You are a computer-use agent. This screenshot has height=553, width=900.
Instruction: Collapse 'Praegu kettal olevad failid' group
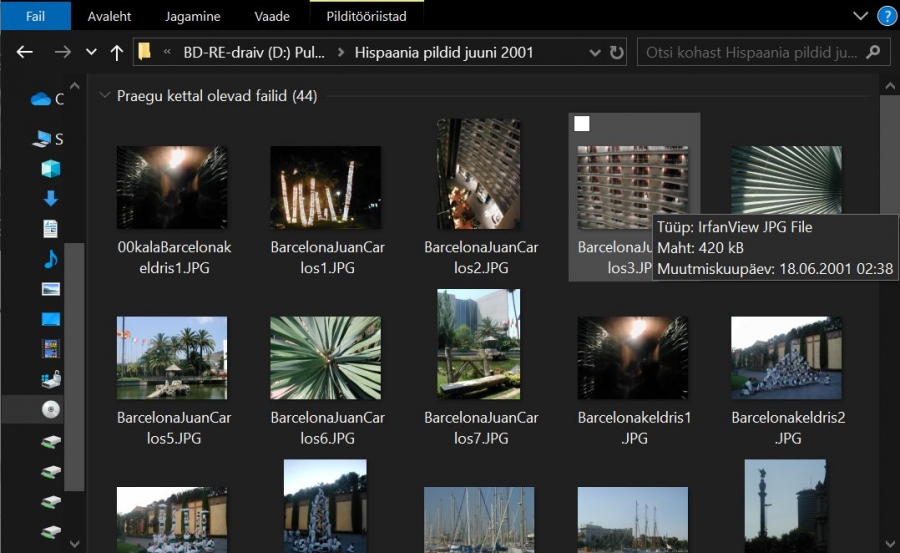pos(104,95)
